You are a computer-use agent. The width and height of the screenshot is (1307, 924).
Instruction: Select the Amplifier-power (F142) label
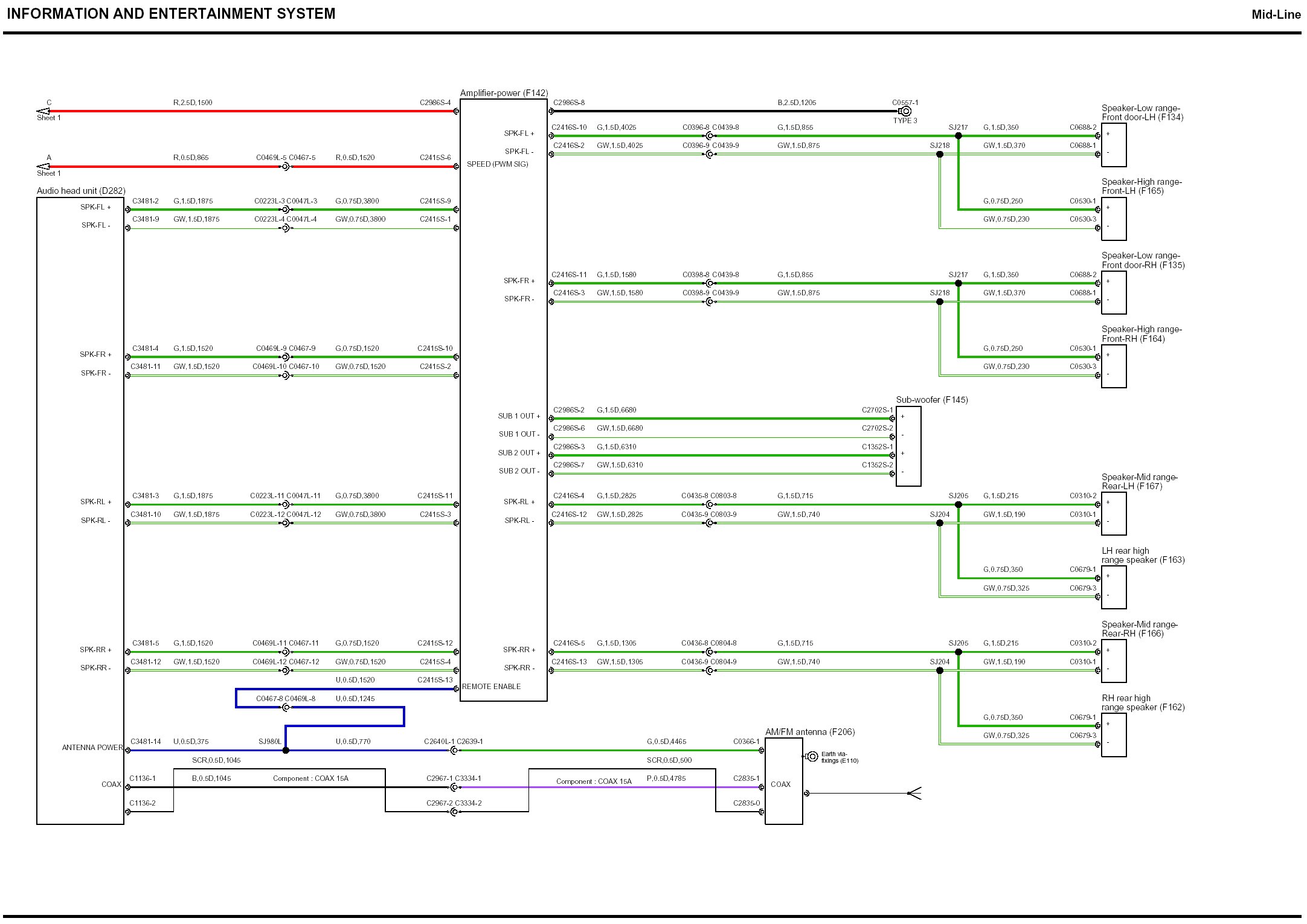(x=504, y=93)
